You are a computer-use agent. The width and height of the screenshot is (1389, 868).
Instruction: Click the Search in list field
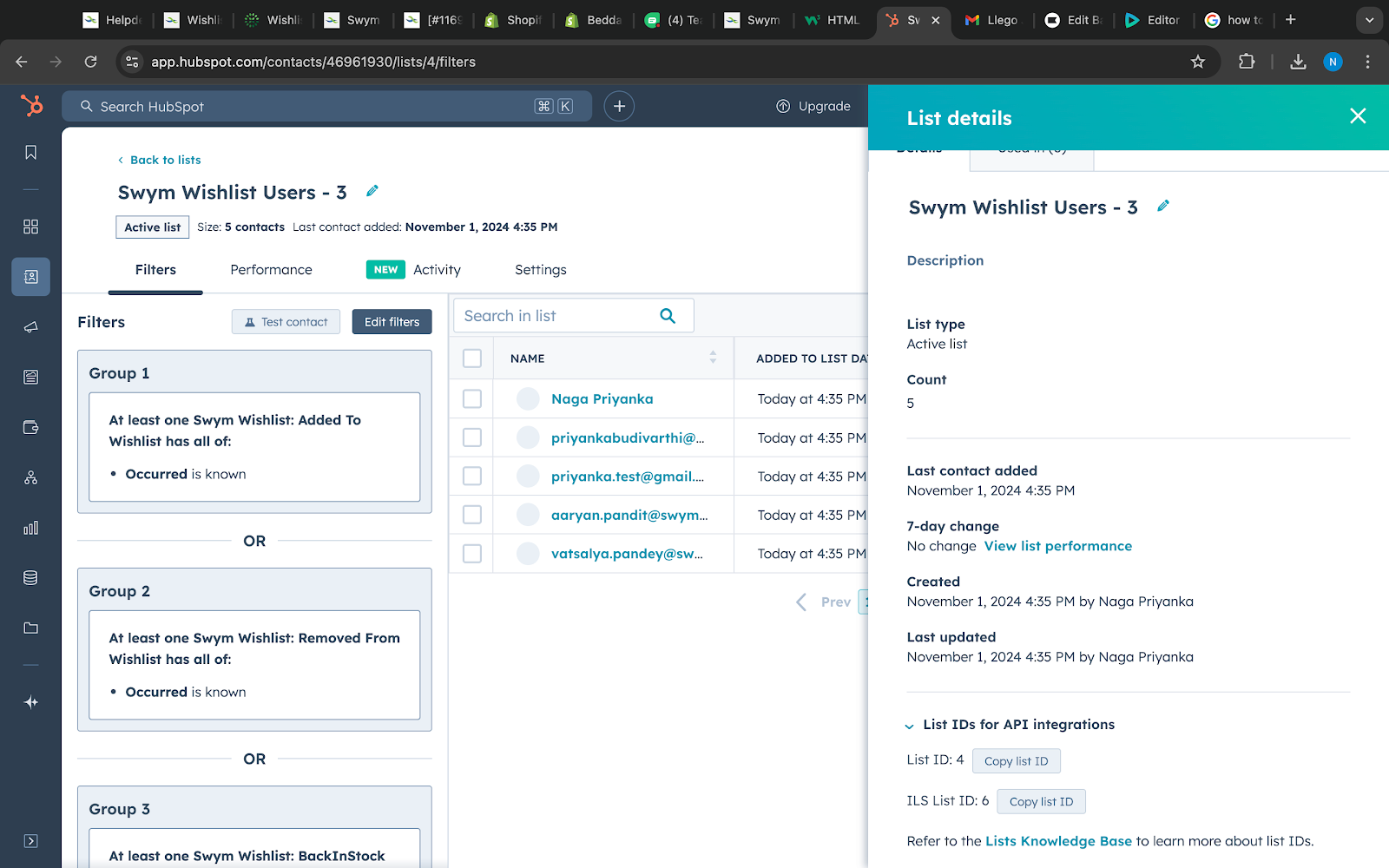point(573,316)
